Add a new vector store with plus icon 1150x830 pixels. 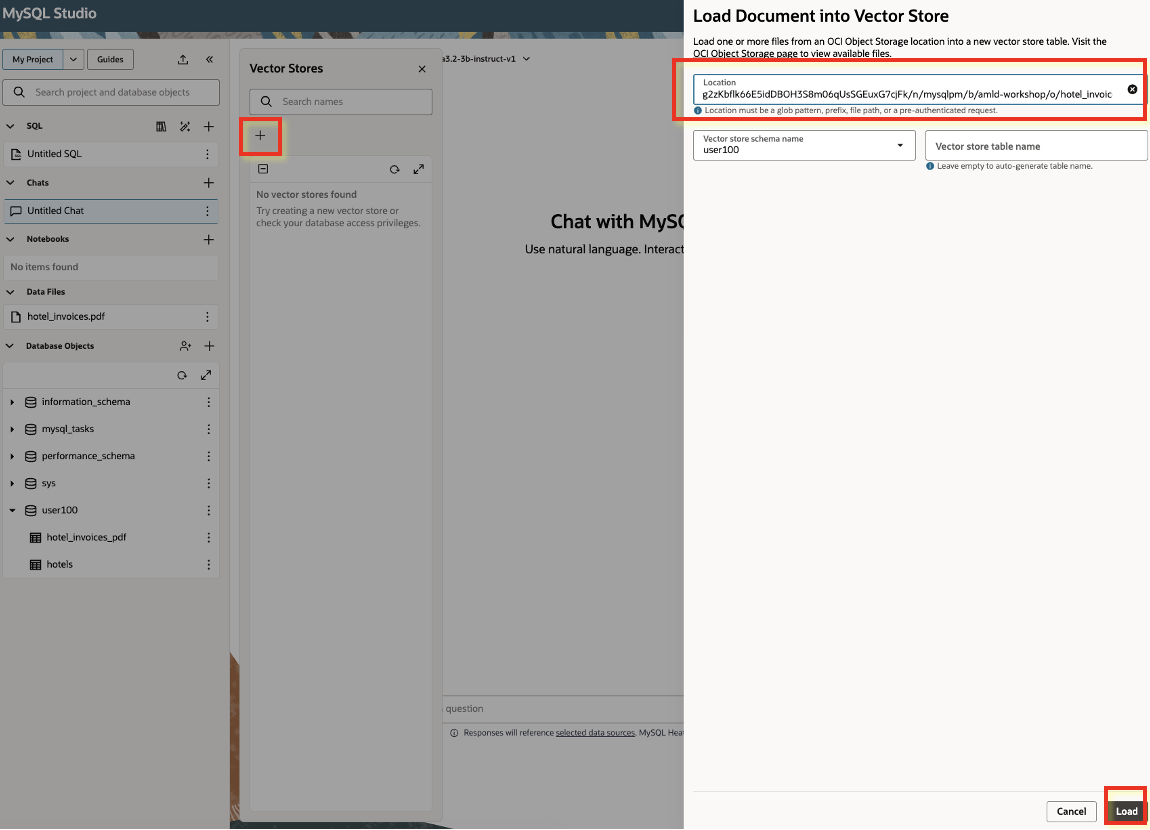[x=260, y=136]
